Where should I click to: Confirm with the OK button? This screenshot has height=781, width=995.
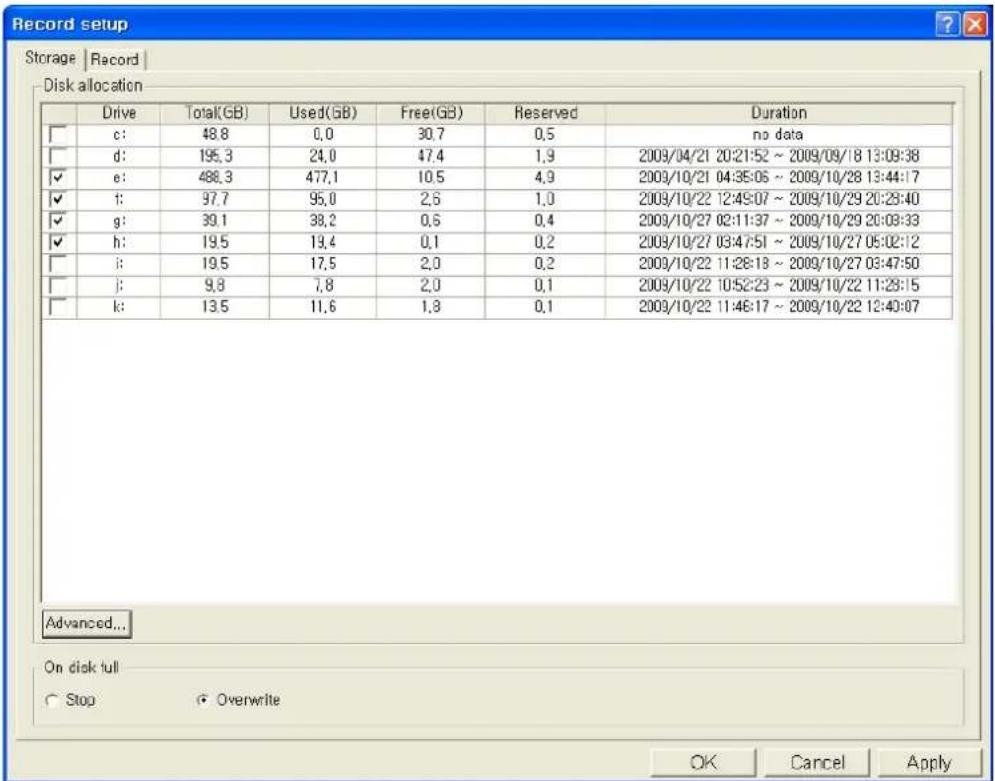point(703,762)
